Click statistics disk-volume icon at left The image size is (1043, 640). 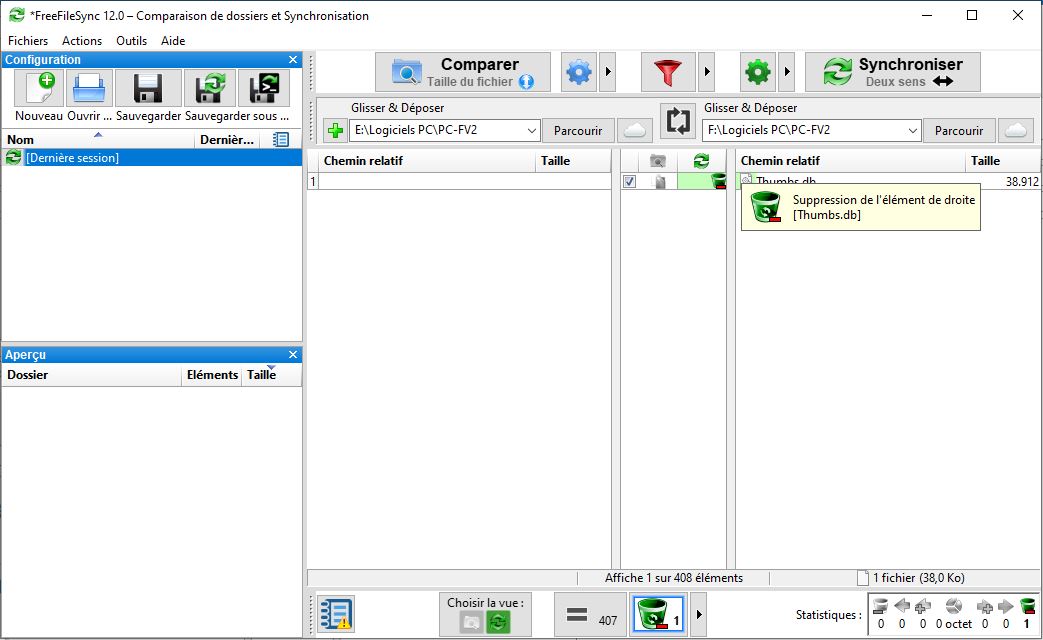click(x=881, y=606)
